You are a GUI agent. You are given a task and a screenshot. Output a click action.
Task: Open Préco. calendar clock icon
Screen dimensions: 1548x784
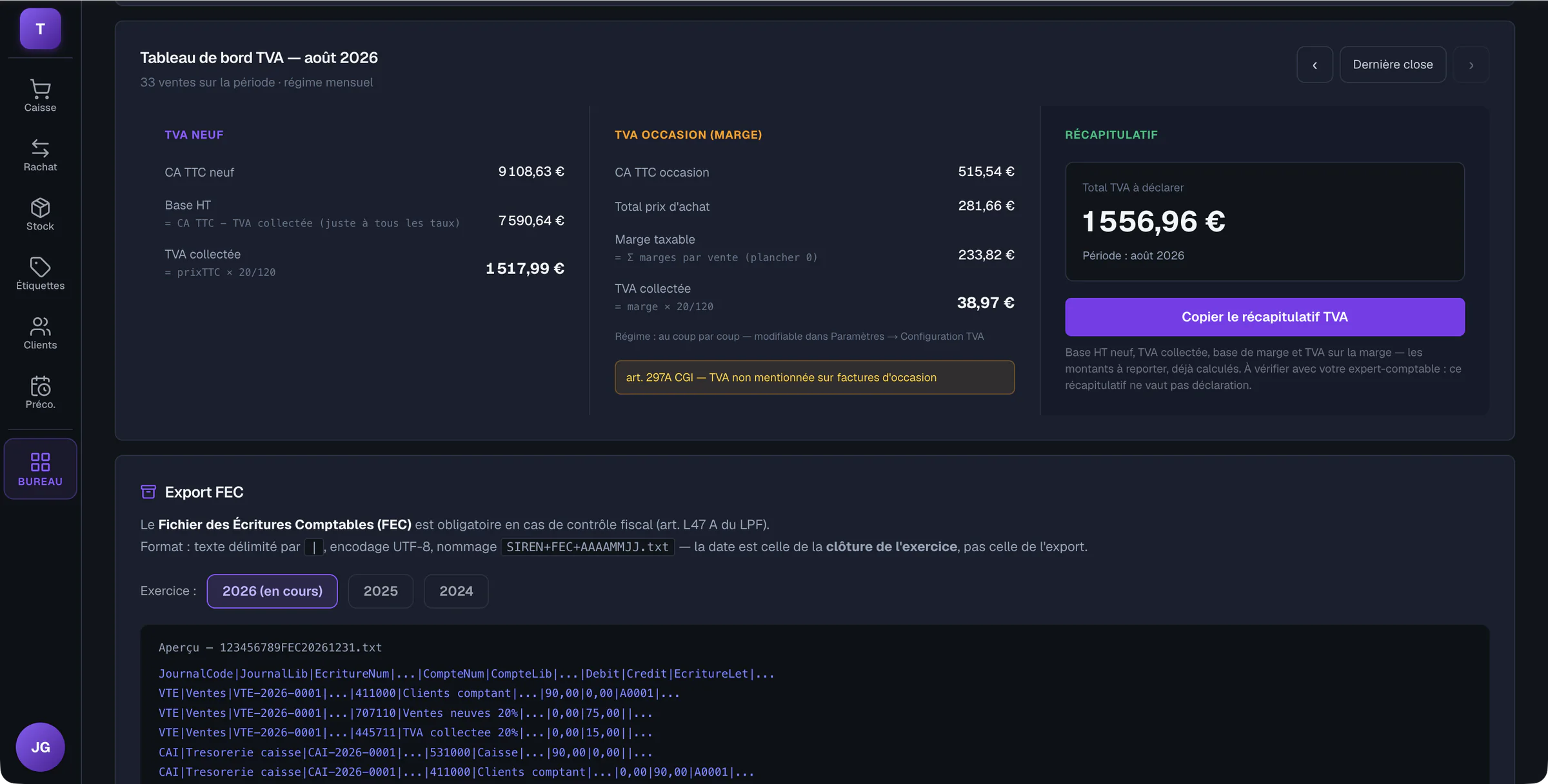coord(40,386)
